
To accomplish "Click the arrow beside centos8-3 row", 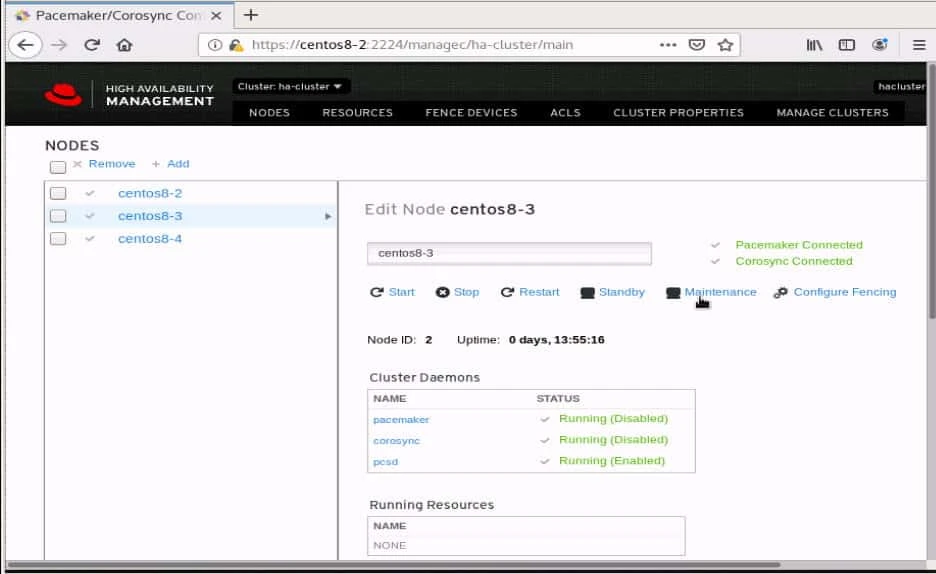I will 328,216.
